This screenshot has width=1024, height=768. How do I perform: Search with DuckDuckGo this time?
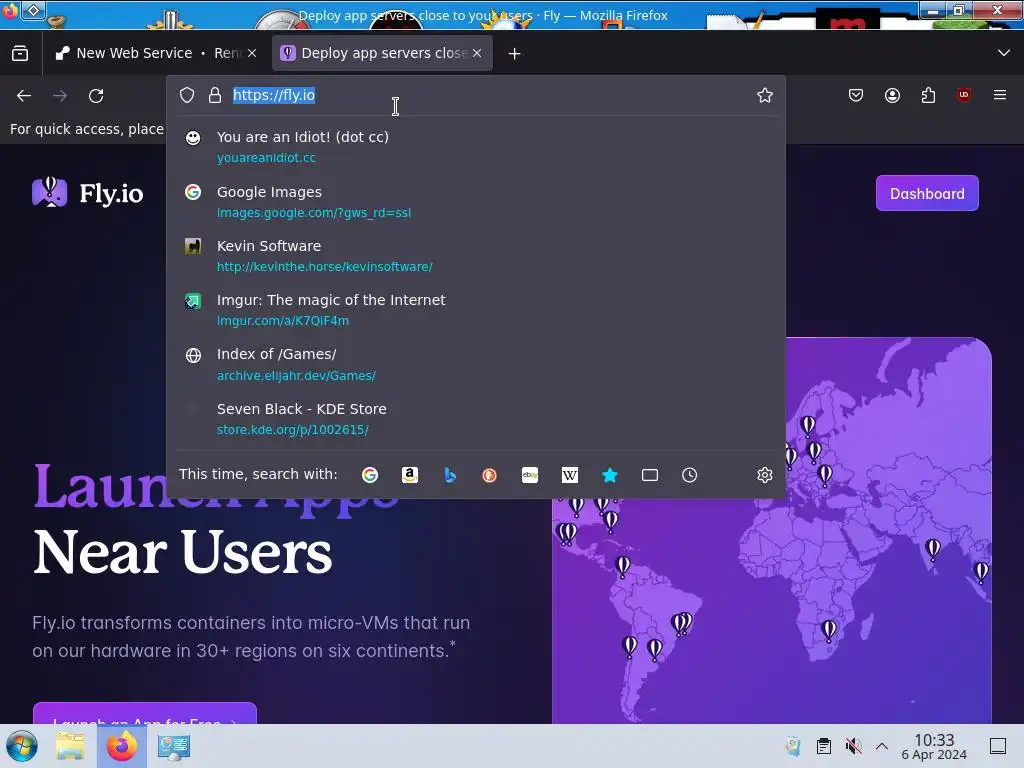(x=489, y=475)
